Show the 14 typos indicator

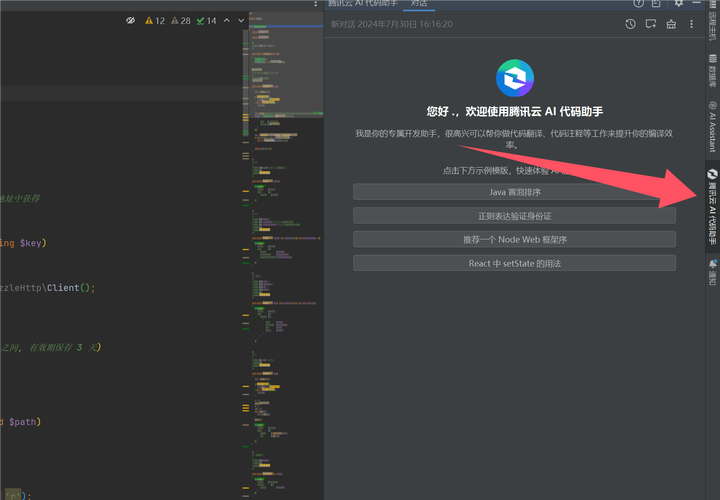(206, 21)
